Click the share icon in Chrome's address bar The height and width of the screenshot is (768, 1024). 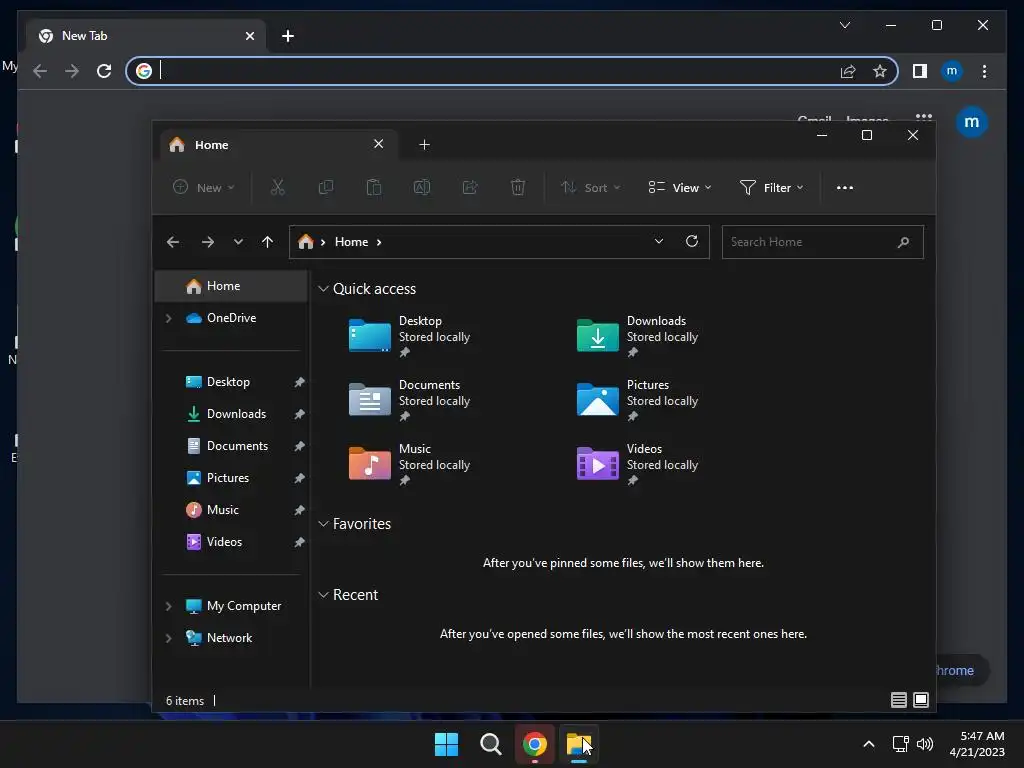pyautogui.click(x=848, y=71)
